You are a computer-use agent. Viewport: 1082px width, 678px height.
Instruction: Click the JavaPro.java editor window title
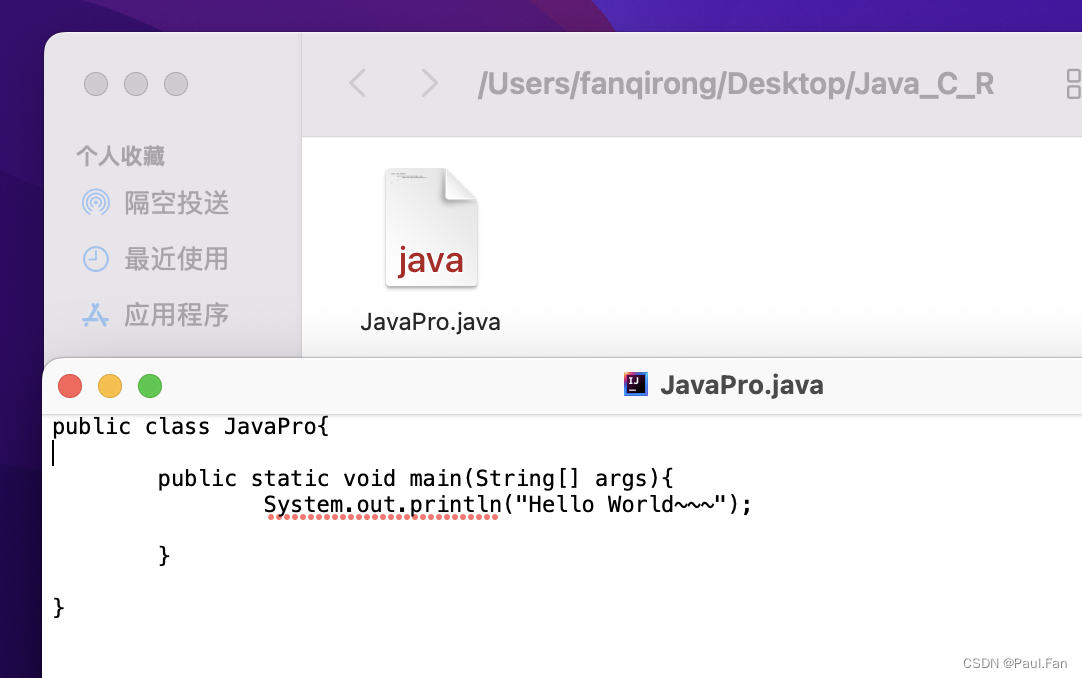[x=742, y=385]
